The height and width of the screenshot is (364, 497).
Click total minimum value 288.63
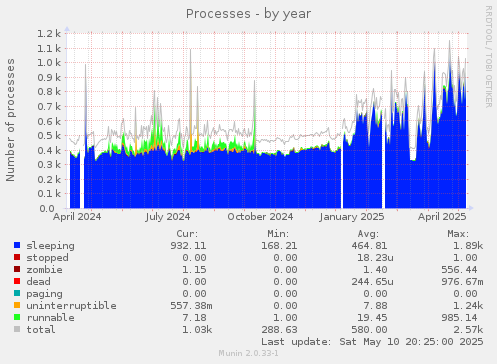279,330
